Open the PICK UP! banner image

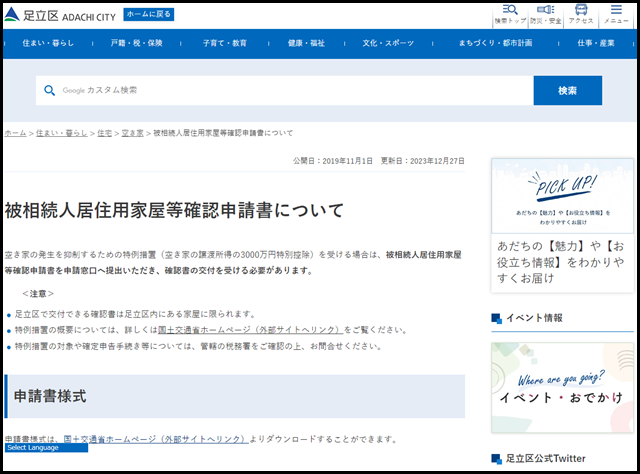(562, 196)
